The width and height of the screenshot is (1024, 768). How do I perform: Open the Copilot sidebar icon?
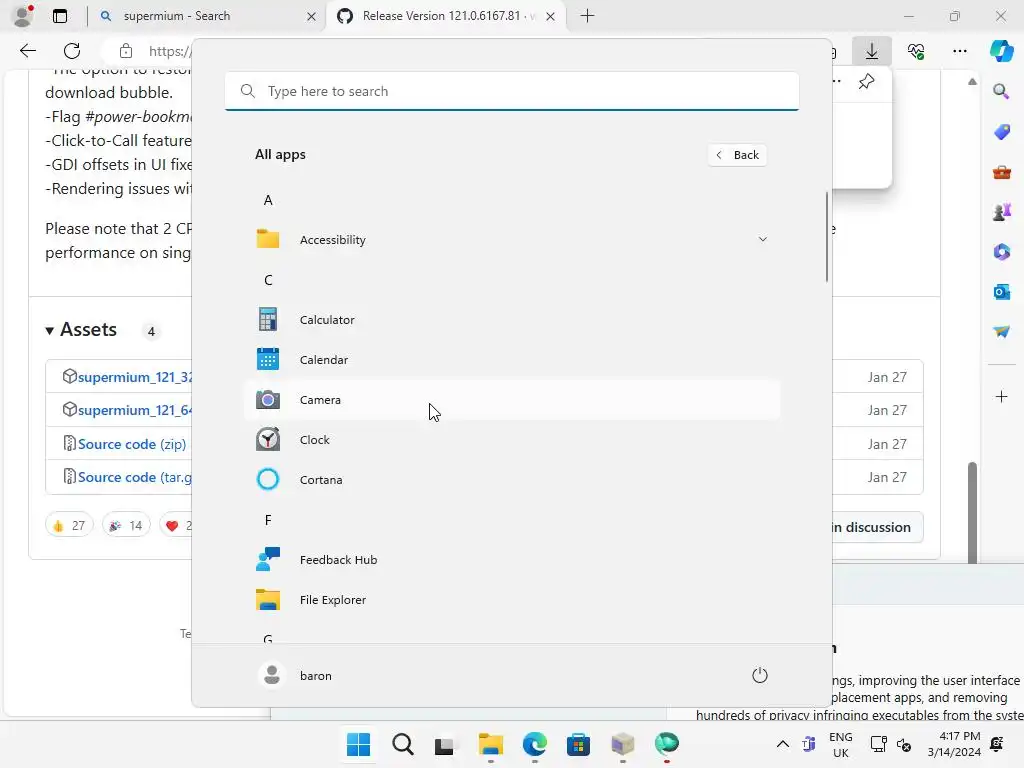pos(1001,51)
